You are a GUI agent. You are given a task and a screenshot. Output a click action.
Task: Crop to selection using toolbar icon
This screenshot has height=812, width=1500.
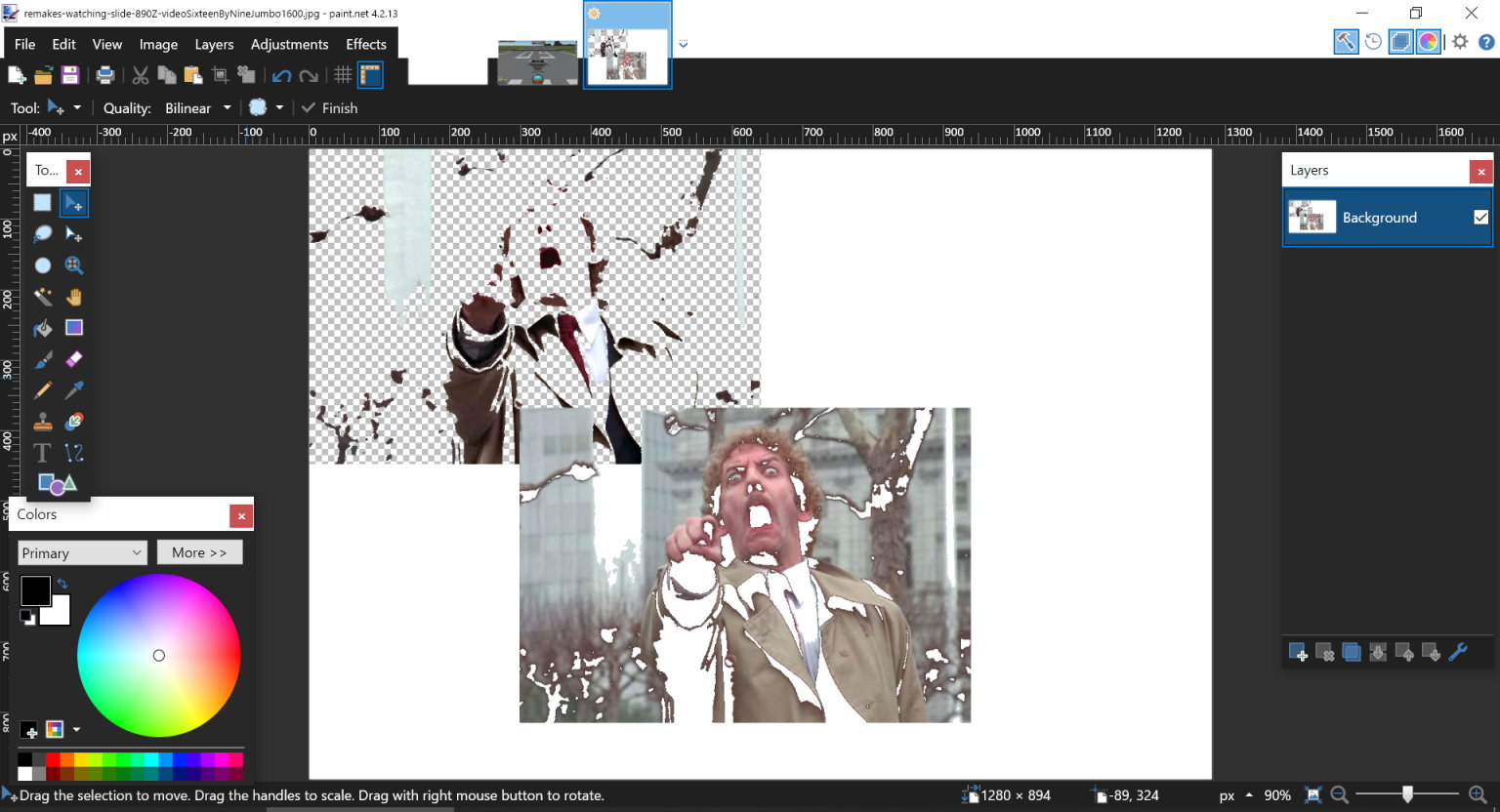click(220, 75)
